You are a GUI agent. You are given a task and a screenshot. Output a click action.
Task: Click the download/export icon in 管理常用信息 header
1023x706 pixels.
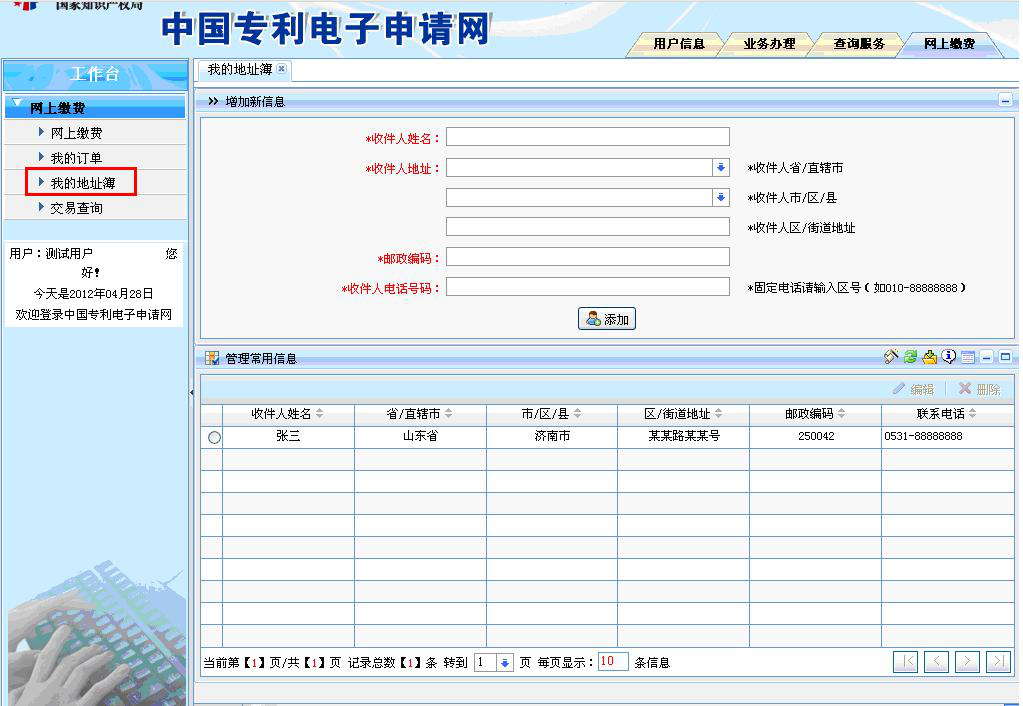point(929,357)
